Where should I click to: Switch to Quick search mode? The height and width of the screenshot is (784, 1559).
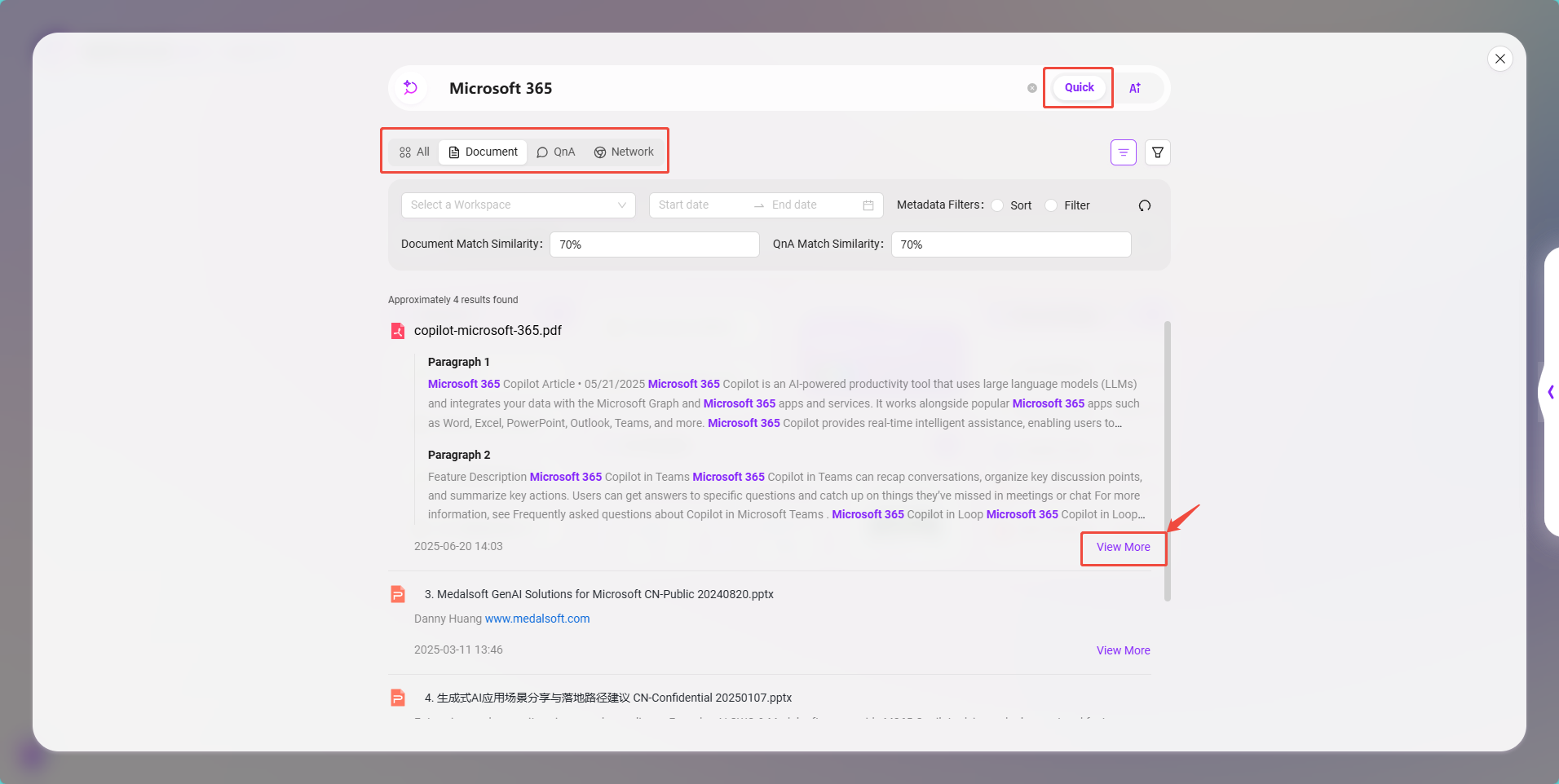1079,87
